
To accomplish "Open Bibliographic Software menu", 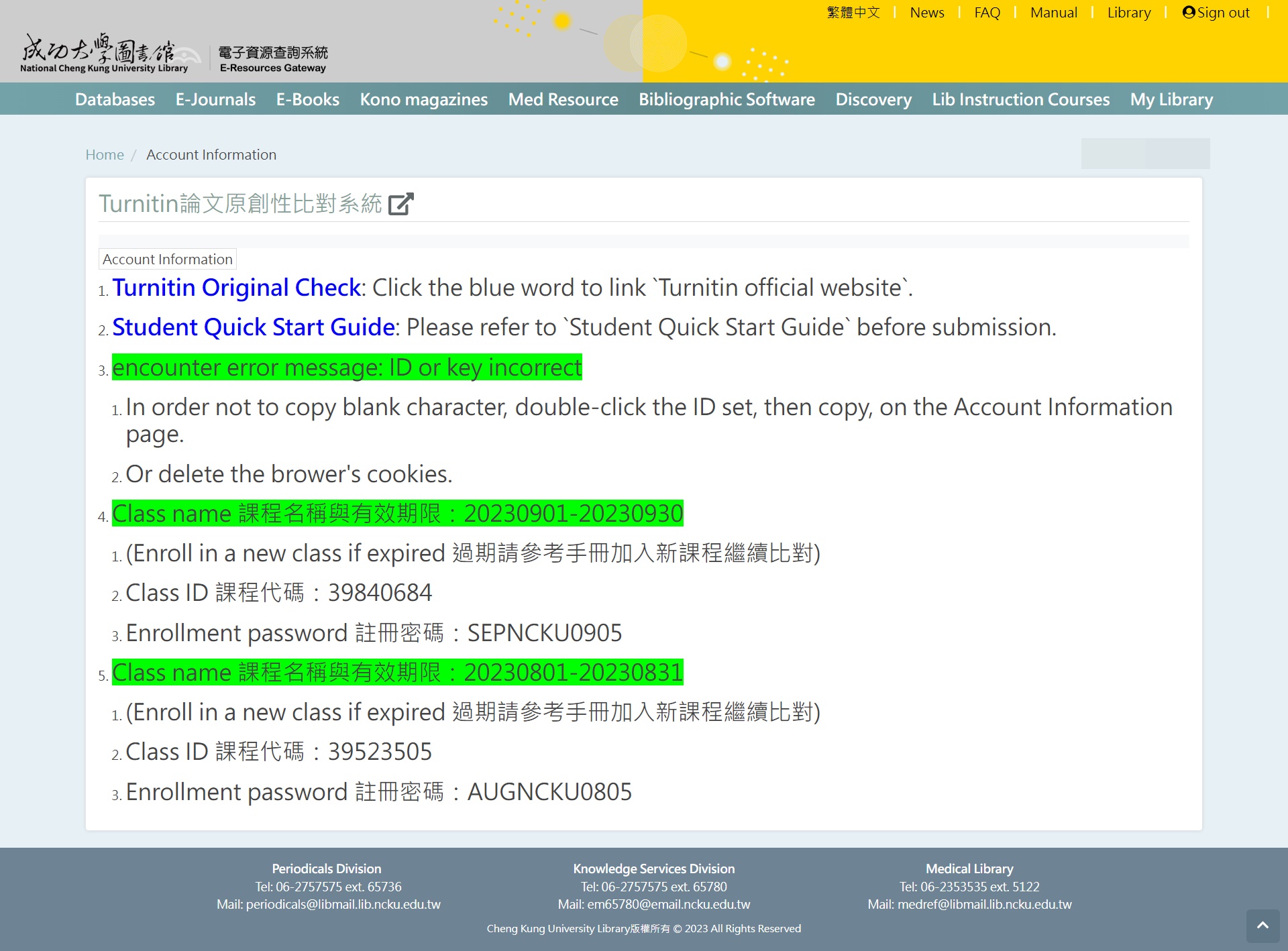I will pos(727,99).
